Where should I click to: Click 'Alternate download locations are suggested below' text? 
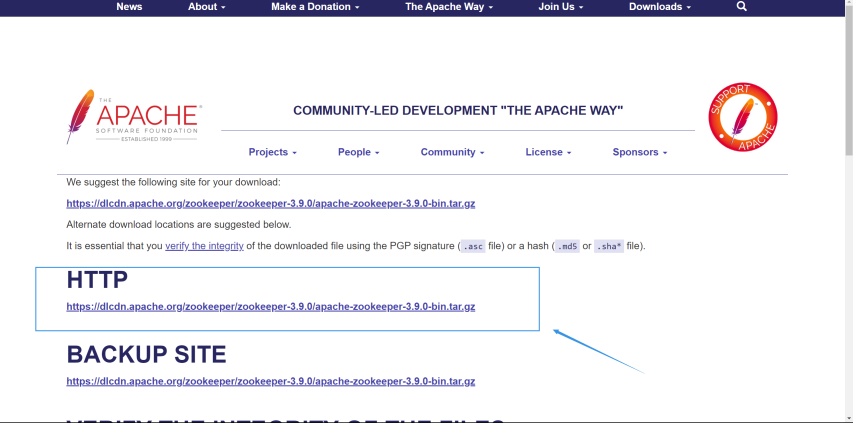[x=179, y=225]
